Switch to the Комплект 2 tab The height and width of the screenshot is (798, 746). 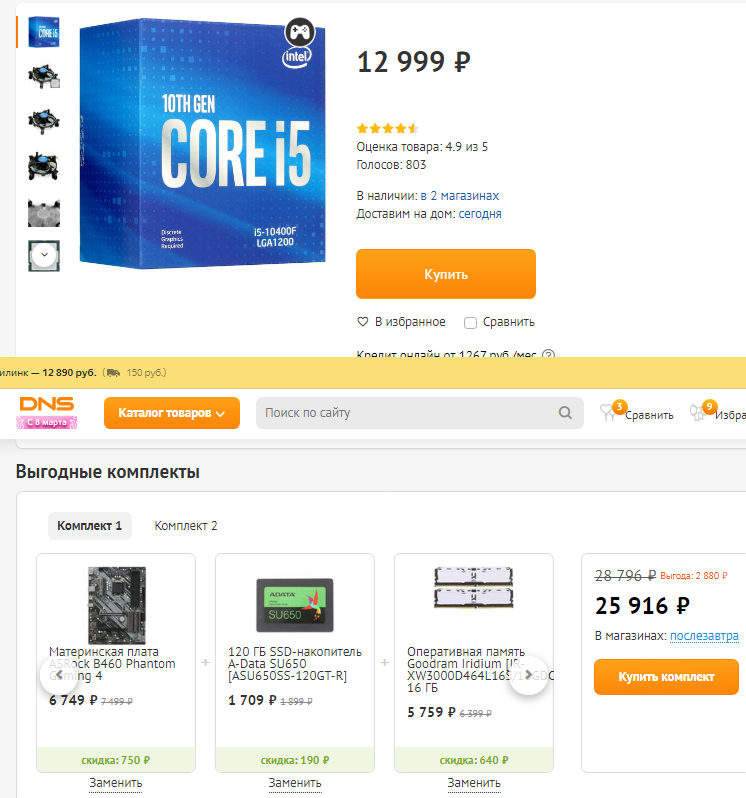coord(186,526)
